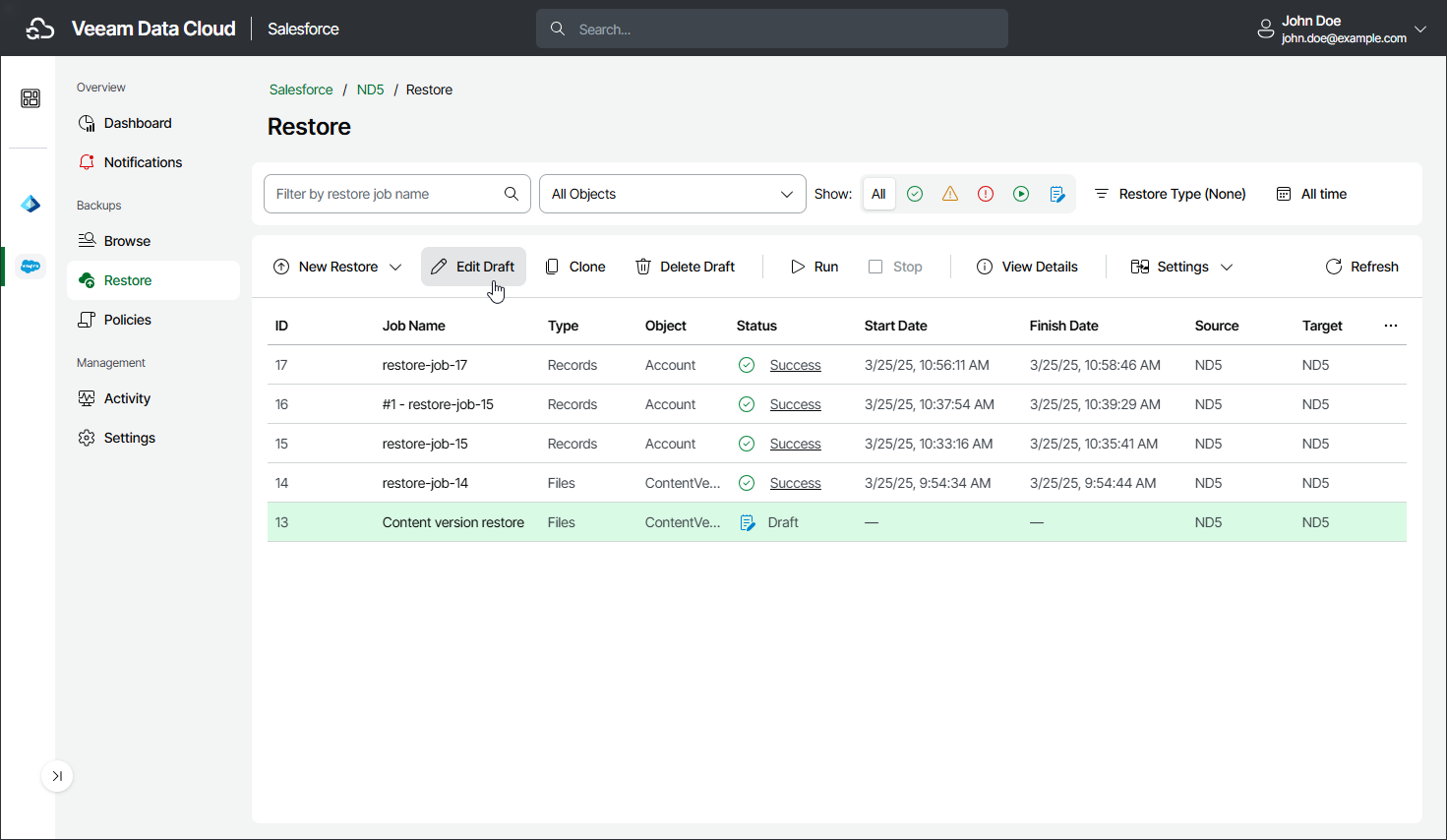Open Success link for restore-job-14
Screen dimensions: 1447x840
[795, 483]
